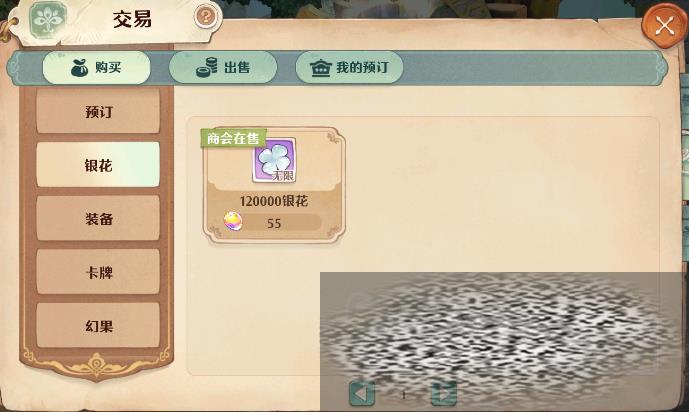Open the 幻果 category
The image size is (689, 412).
(98, 325)
